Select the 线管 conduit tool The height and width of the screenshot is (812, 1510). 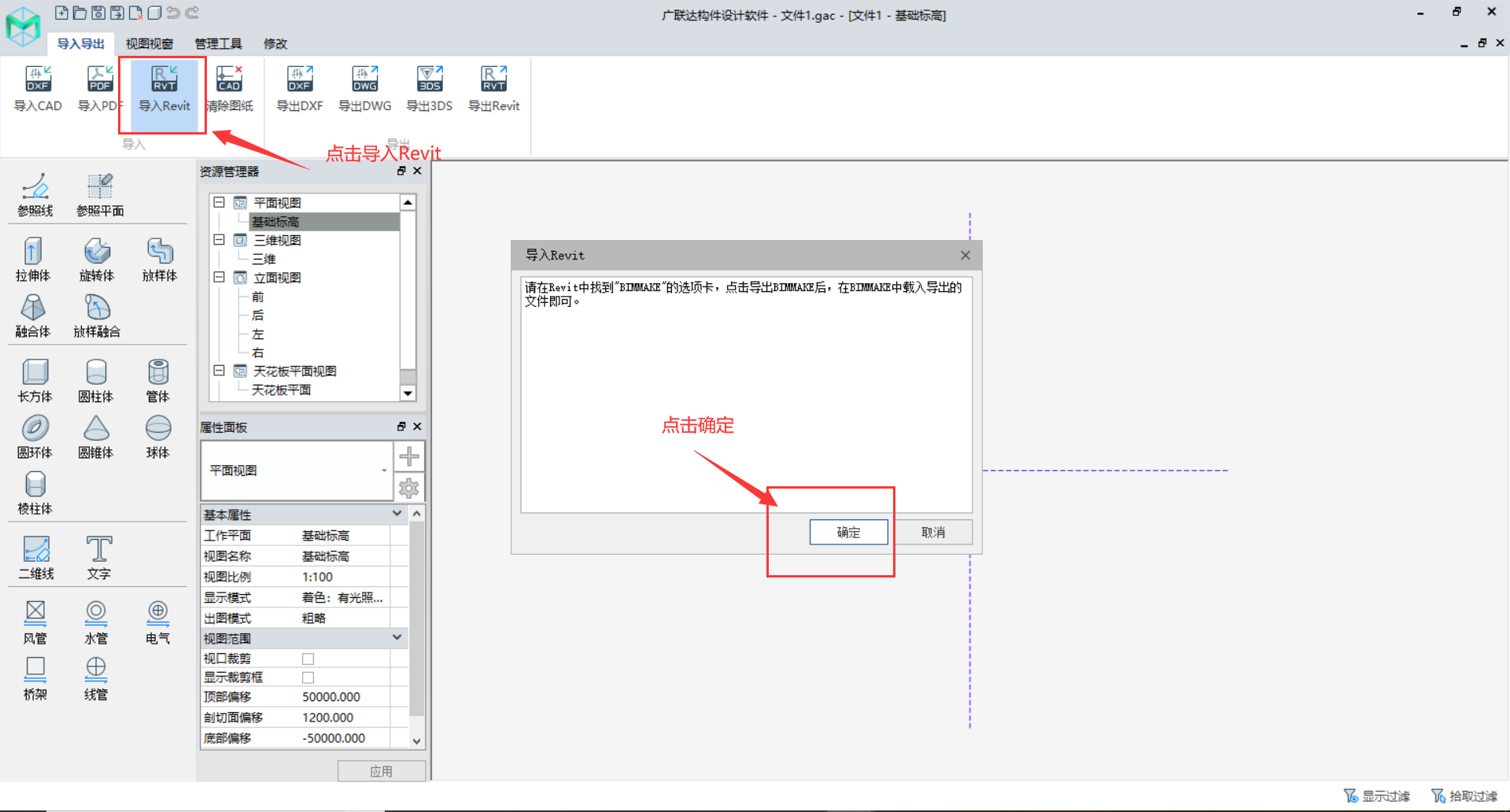pos(96,679)
